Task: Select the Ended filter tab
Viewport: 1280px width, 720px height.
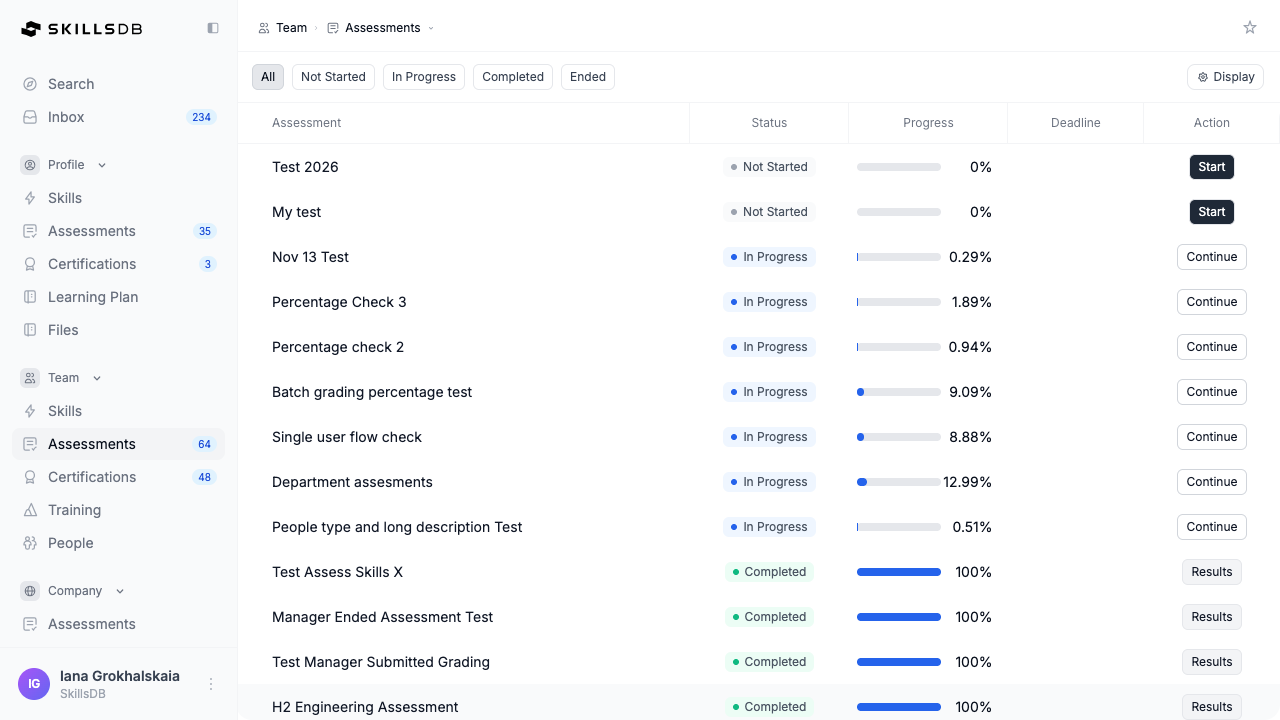Action: 588,77
